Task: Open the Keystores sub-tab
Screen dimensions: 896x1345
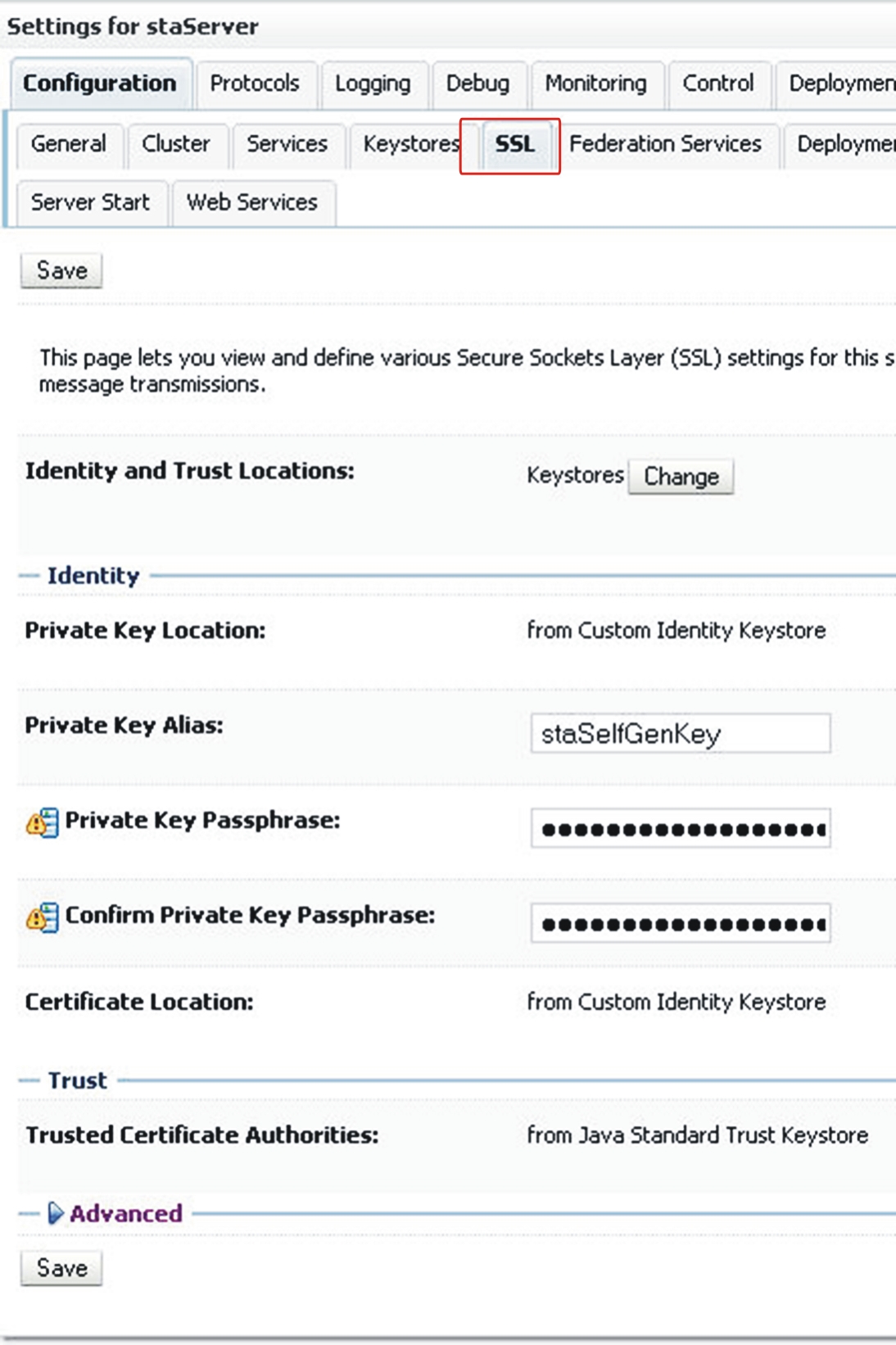Action: (x=412, y=144)
